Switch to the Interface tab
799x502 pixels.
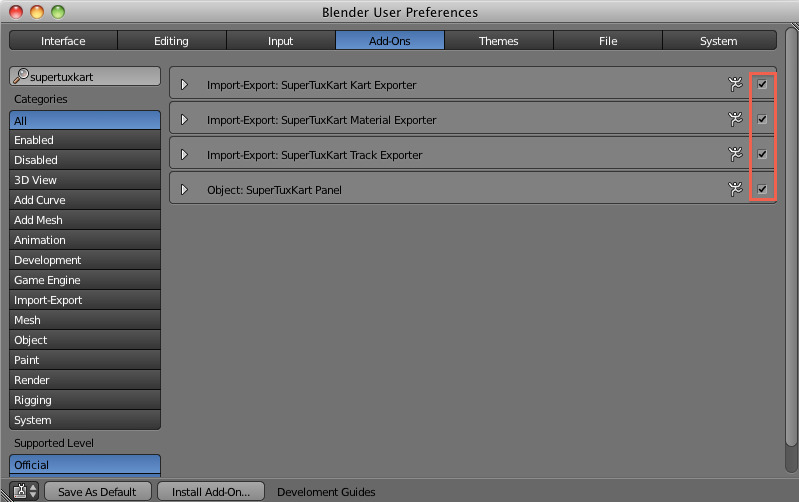click(63, 40)
